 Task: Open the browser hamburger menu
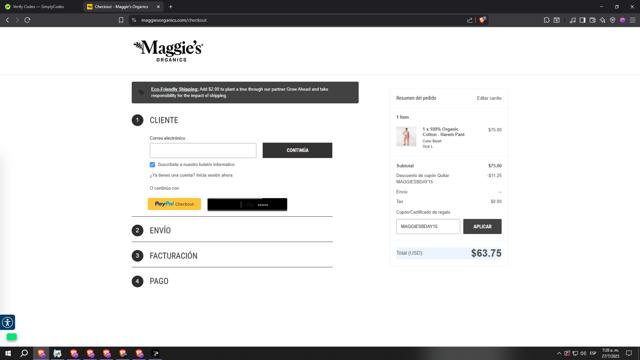point(632,20)
